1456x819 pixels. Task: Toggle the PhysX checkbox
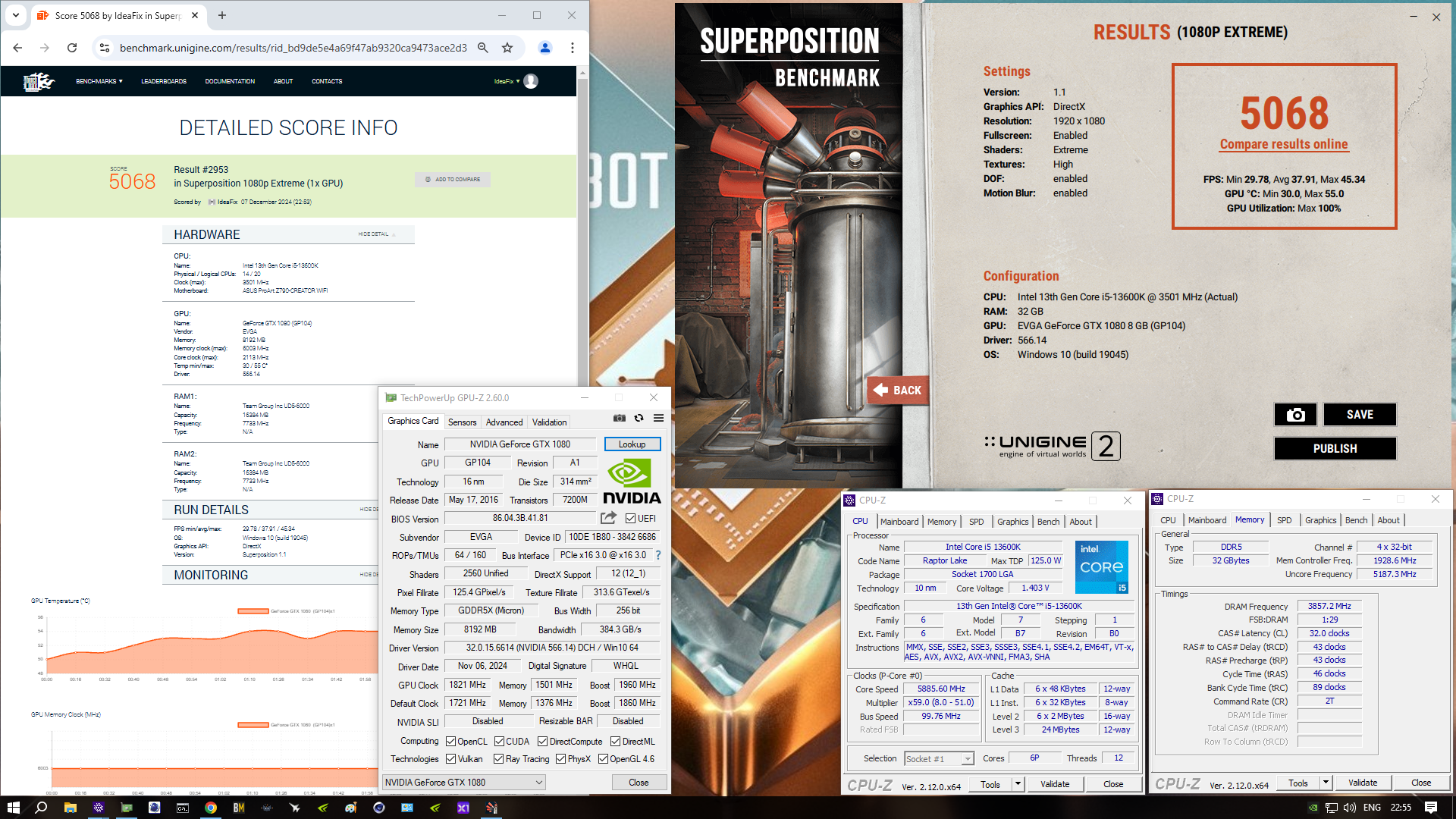(x=560, y=759)
